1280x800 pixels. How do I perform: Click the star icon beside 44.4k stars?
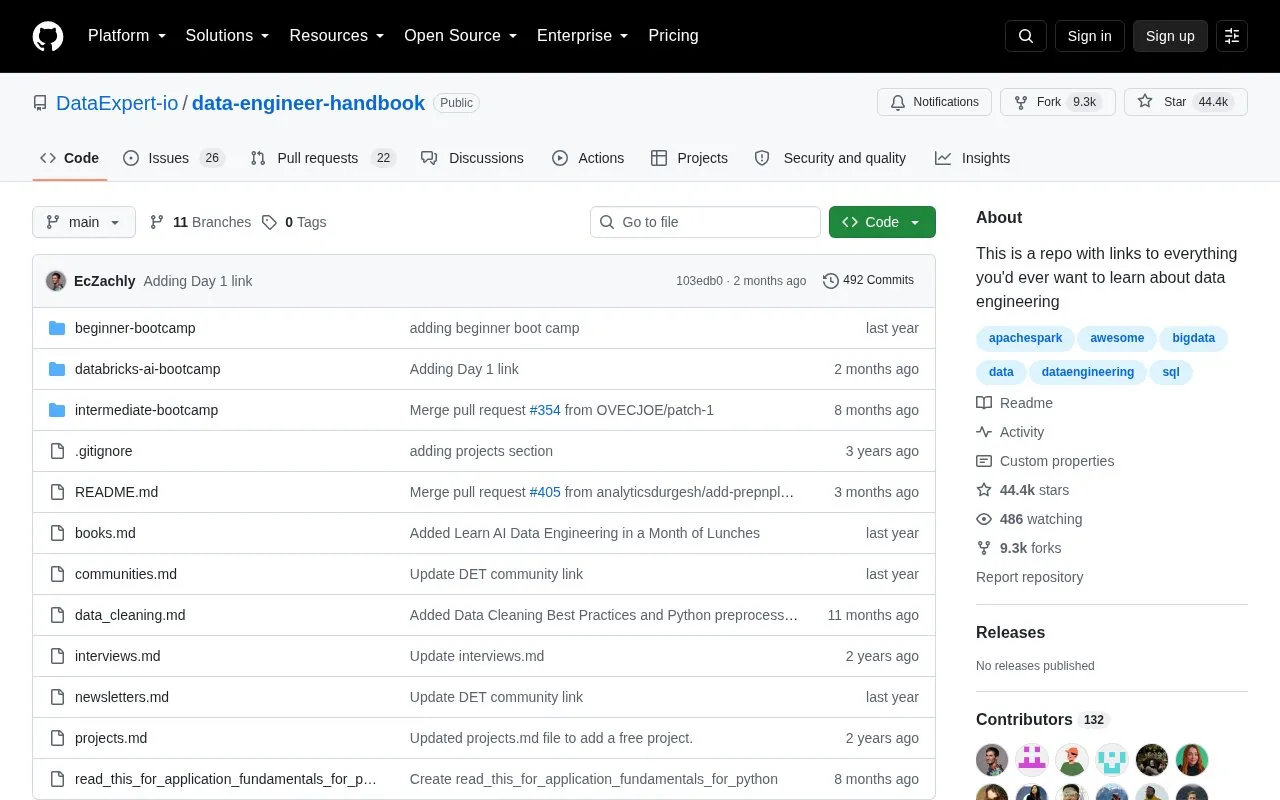click(x=984, y=490)
